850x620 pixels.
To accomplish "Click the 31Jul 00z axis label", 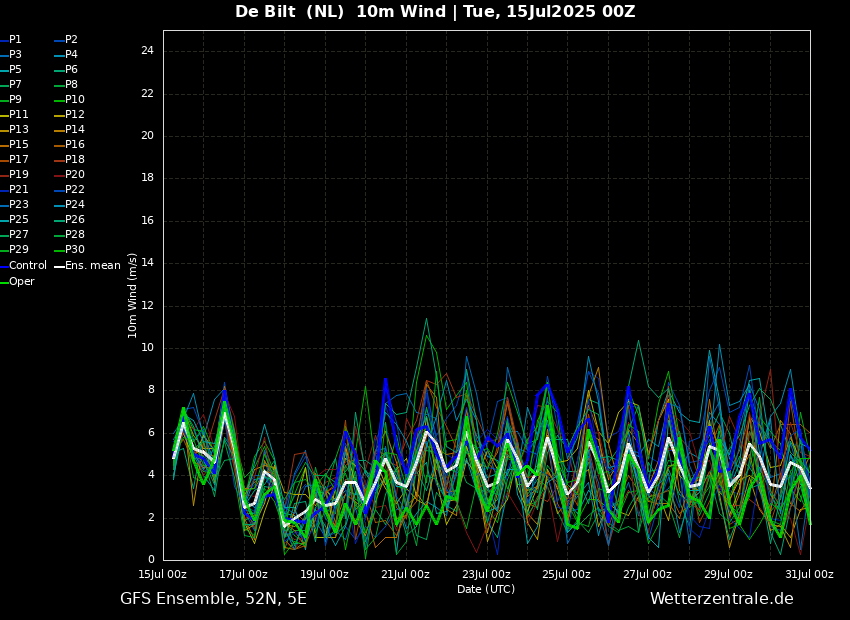I will (x=809, y=574).
